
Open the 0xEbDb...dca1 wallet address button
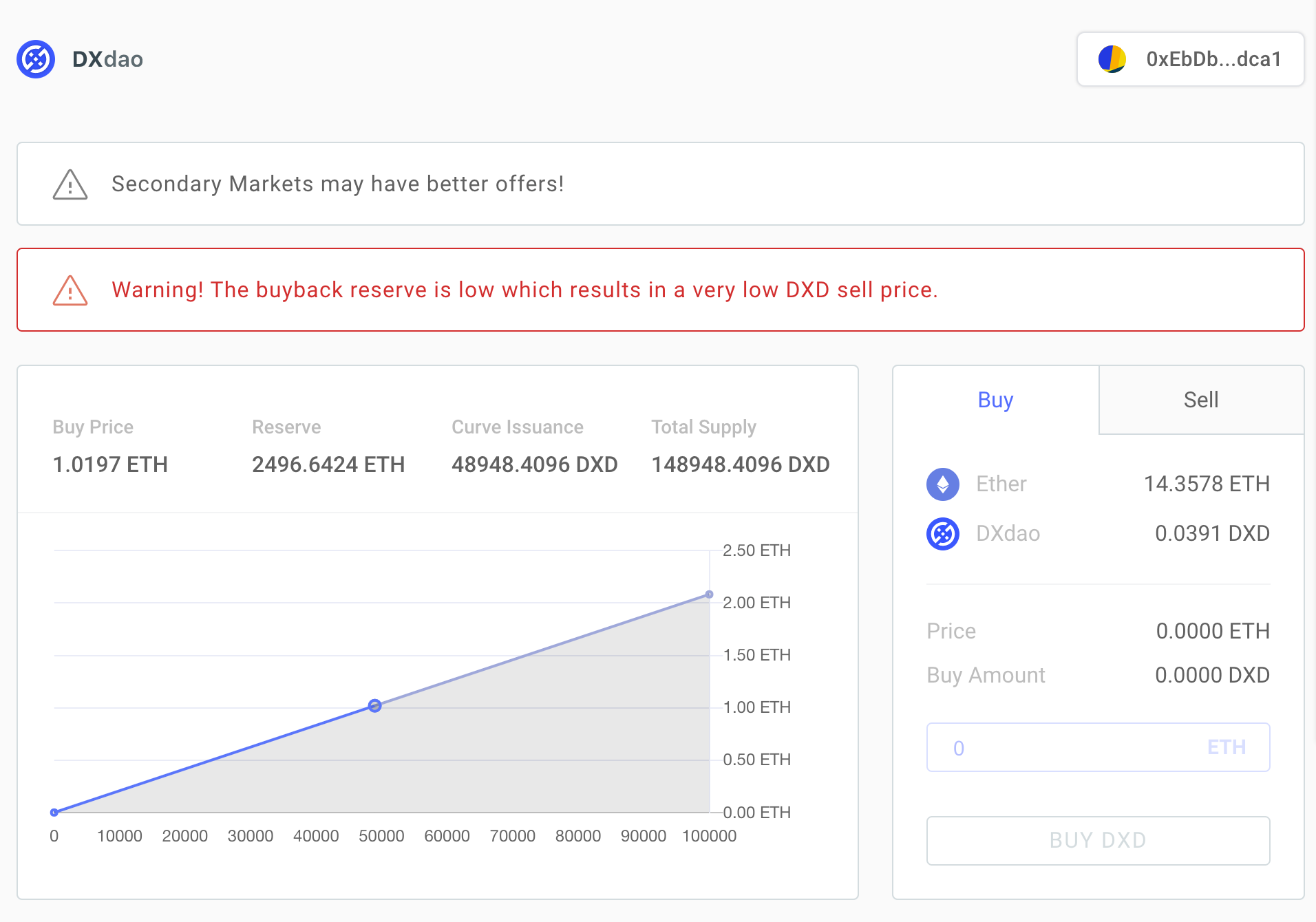point(1190,59)
